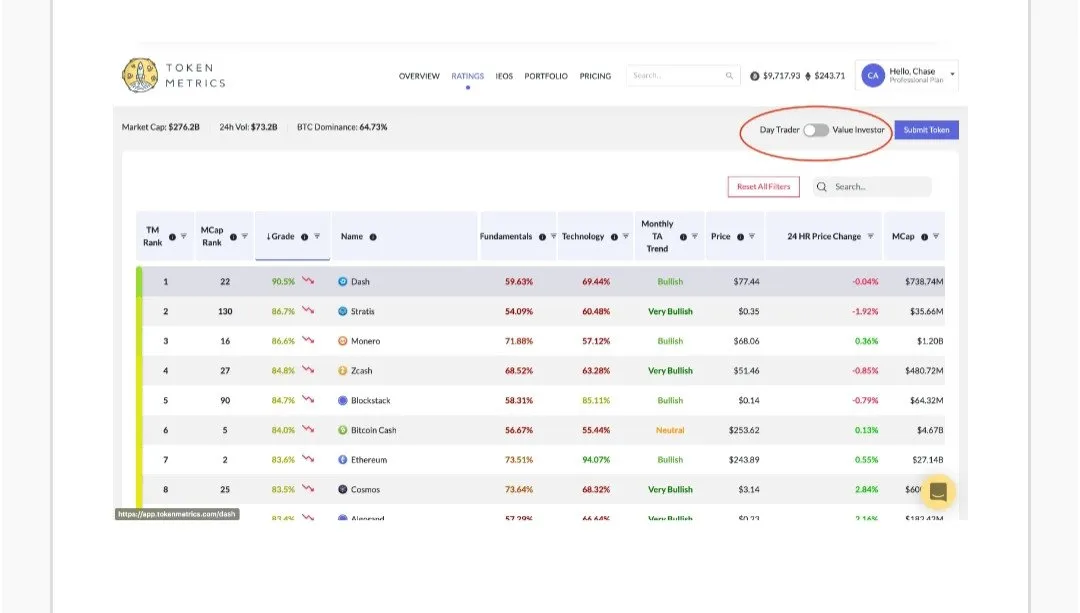Open Grade filter dropdown
Viewport: 1080px width, 613px height.
[x=317, y=236]
